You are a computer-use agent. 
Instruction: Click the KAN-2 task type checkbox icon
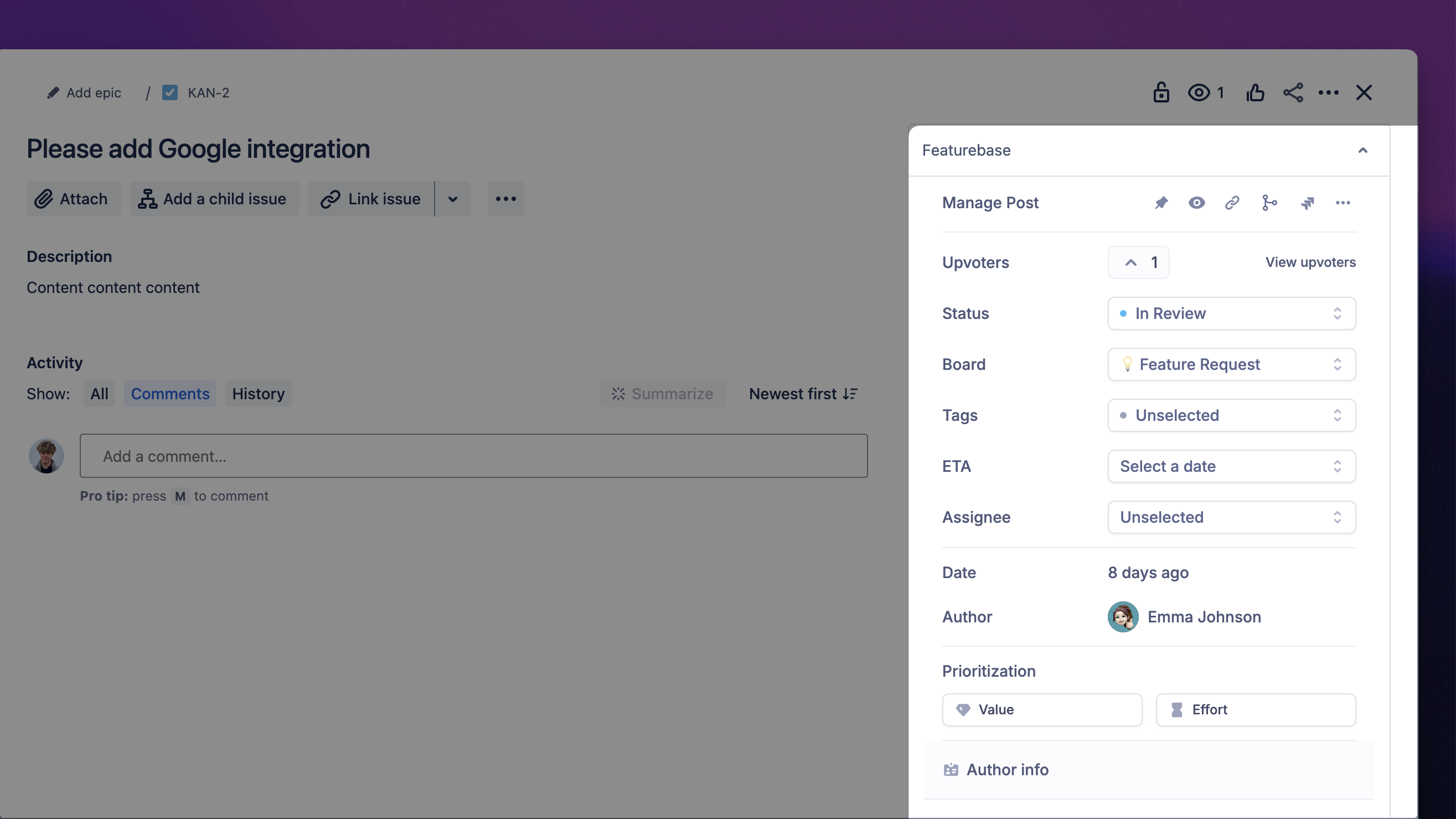169,92
